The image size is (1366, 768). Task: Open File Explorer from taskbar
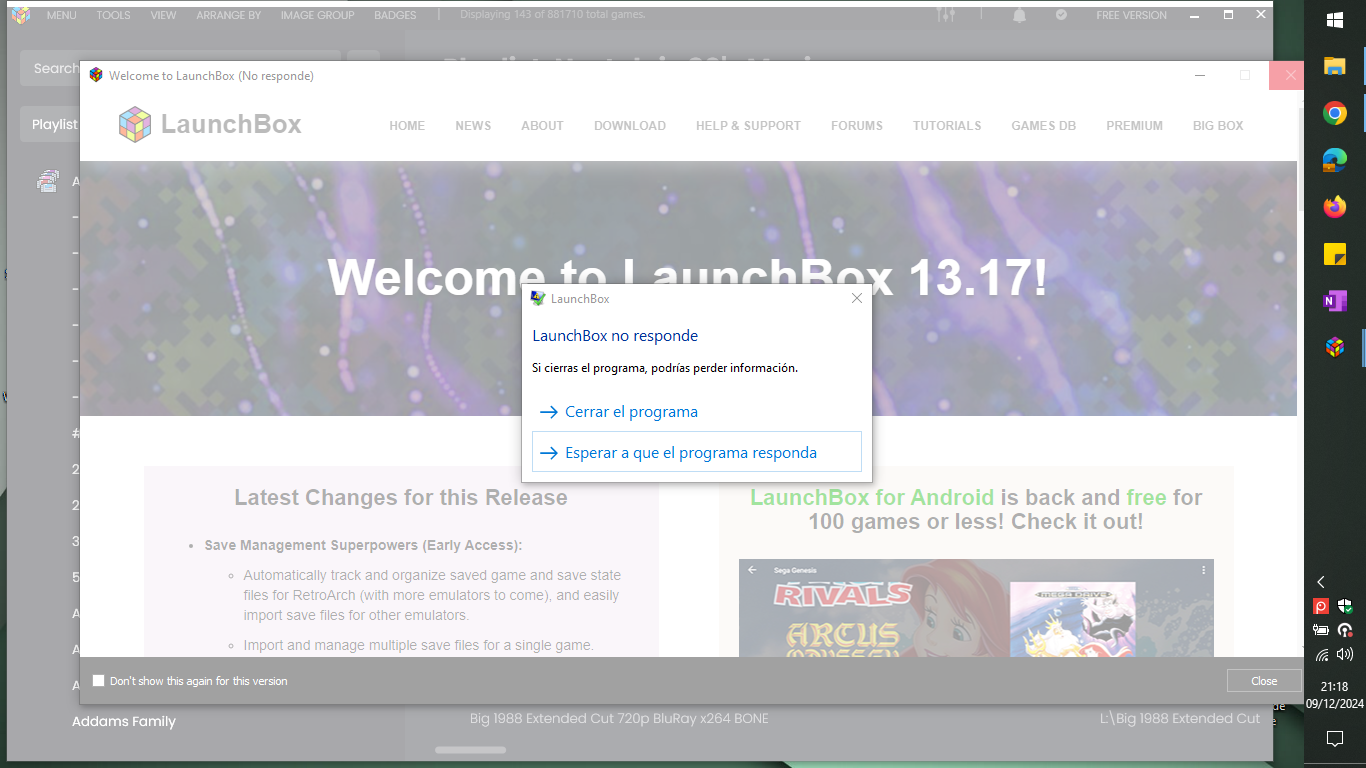point(1334,66)
